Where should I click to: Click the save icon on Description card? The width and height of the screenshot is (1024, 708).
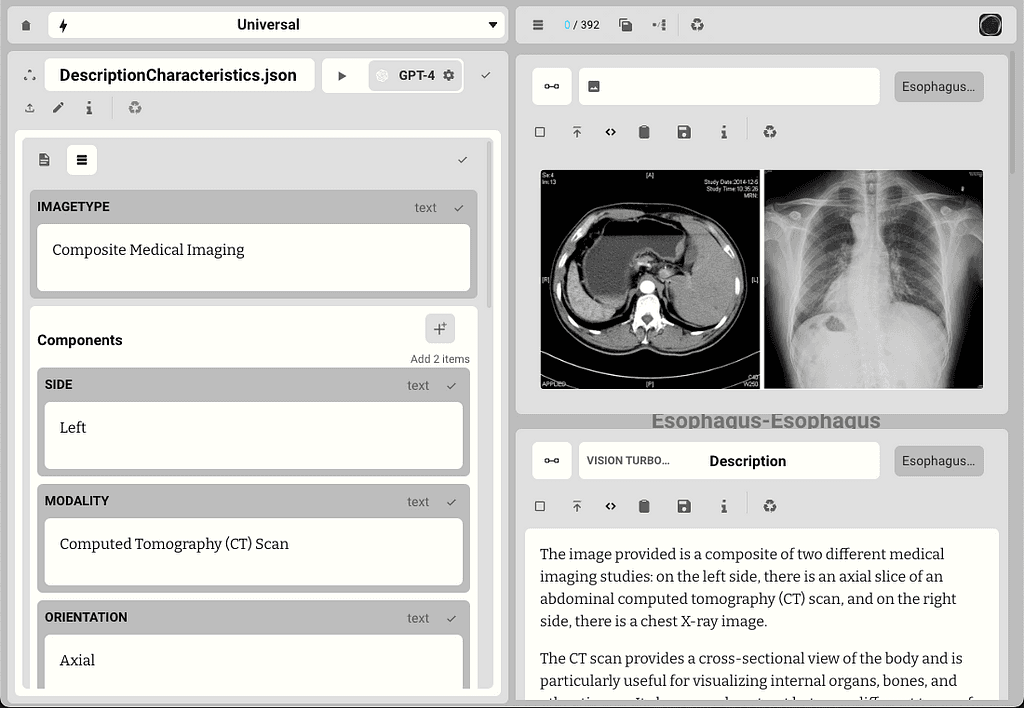point(684,506)
